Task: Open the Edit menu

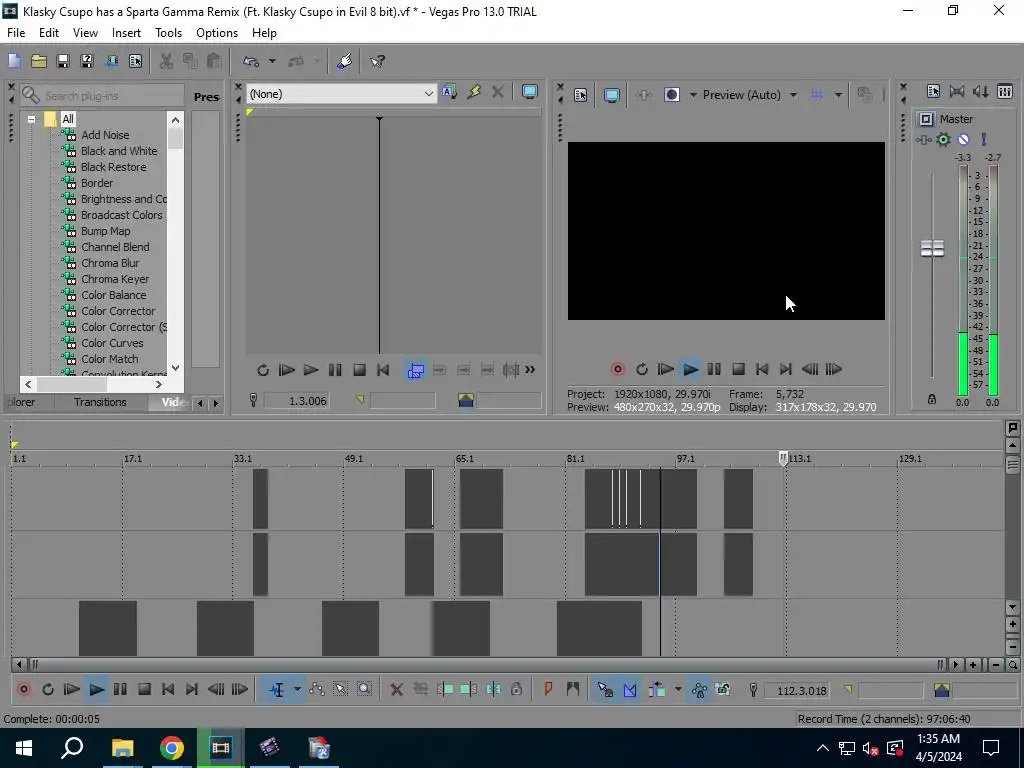Action: point(49,33)
